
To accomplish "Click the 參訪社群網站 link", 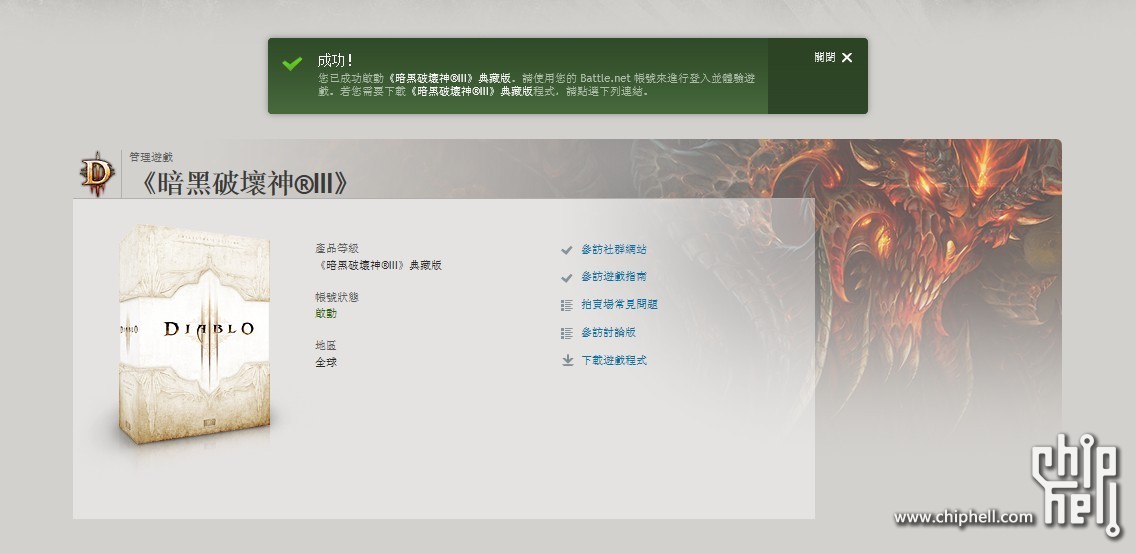I will click(614, 249).
